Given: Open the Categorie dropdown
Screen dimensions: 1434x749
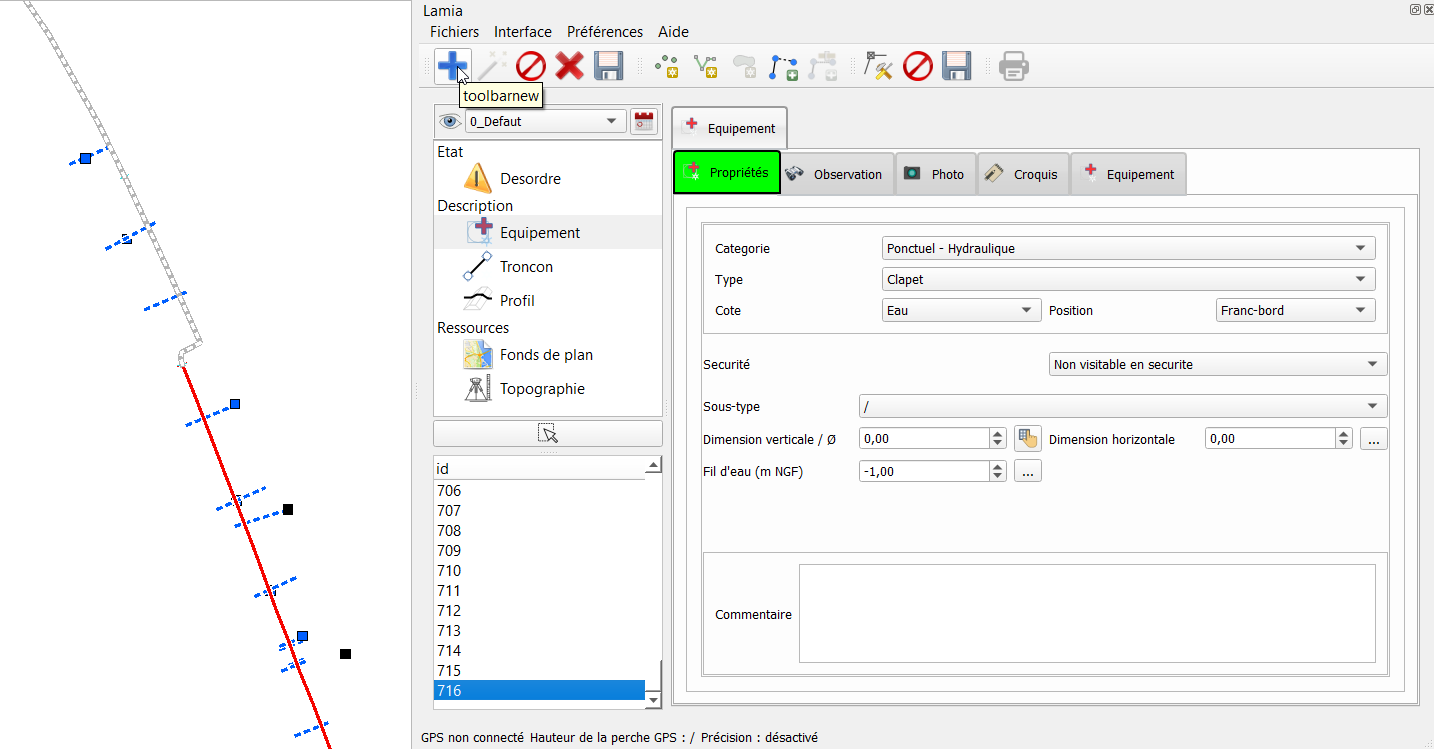Looking at the screenshot, I should pos(1129,248).
